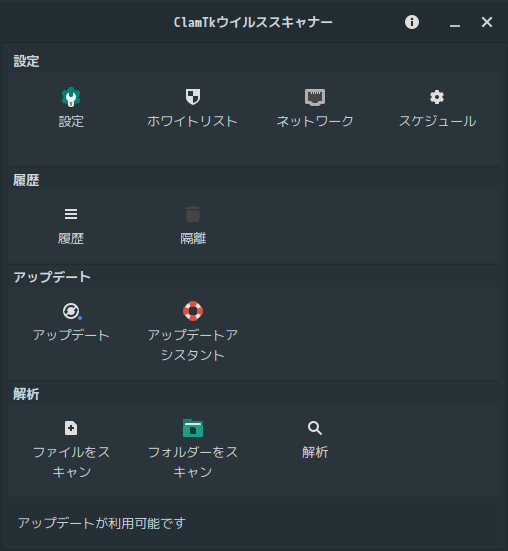
Task: Click the スケジュール text label
Action: coord(437,122)
